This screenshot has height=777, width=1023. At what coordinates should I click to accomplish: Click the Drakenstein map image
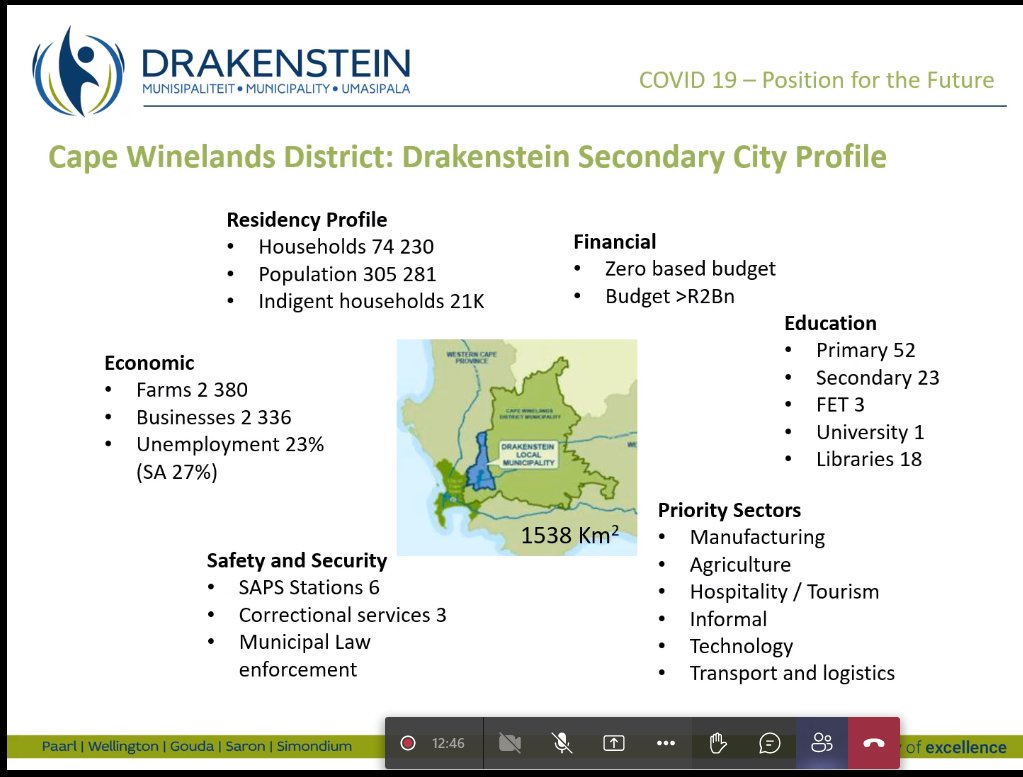[517, 448]
